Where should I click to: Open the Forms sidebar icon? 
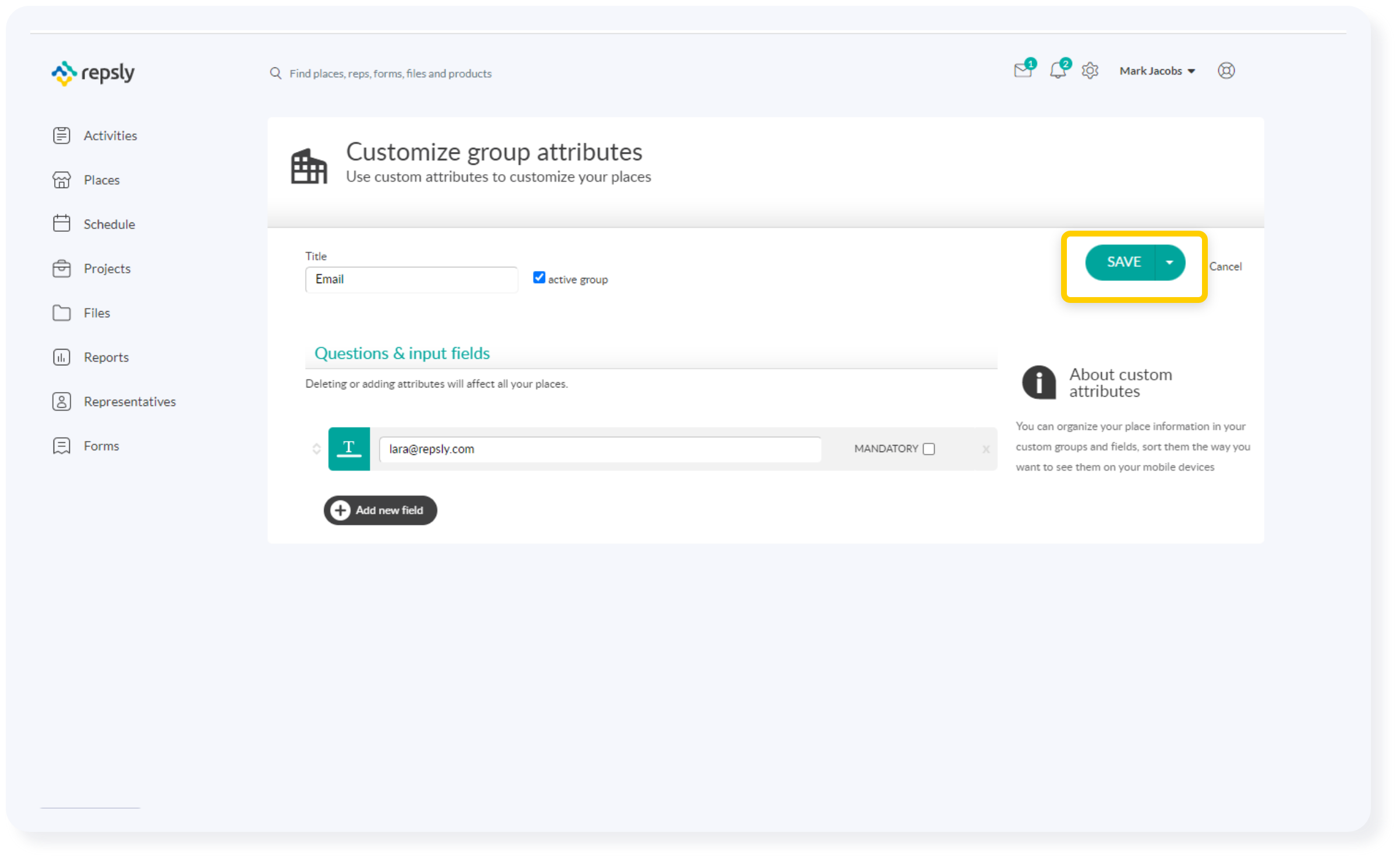pos(62,446)
